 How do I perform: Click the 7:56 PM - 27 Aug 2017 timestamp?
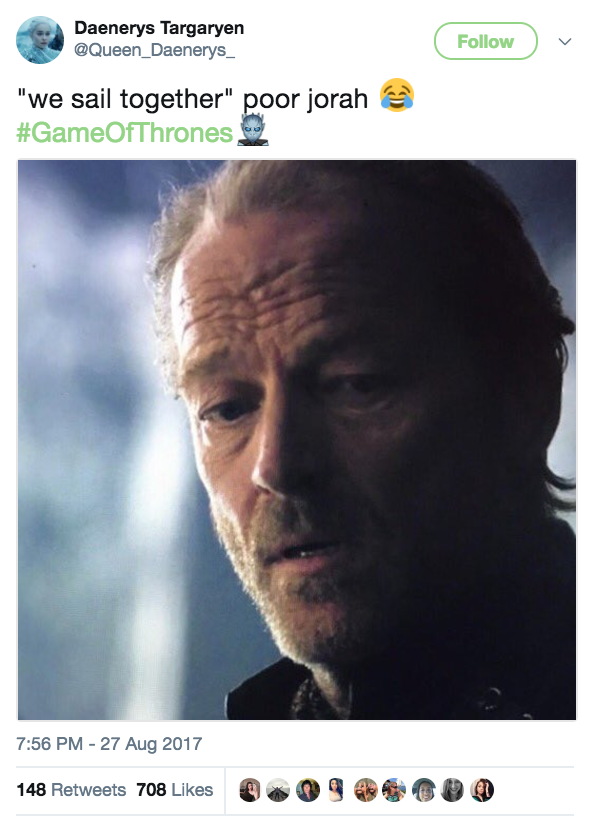coord(109,744)
